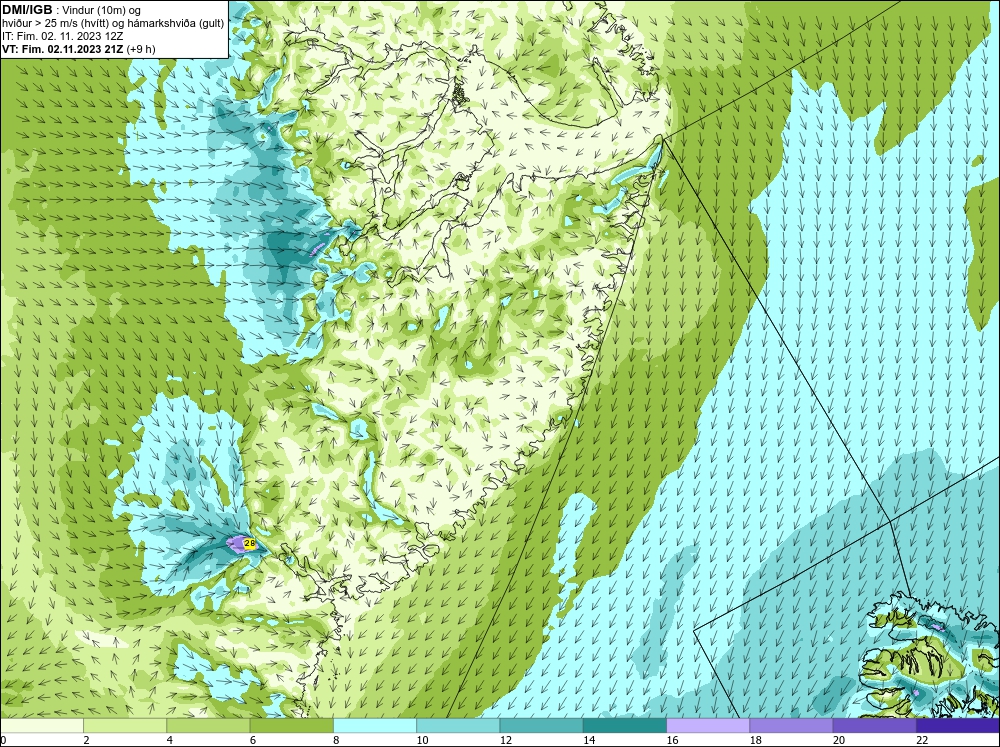
Task: Click the legend value 22 label
Action: click(x=922, y=740)
